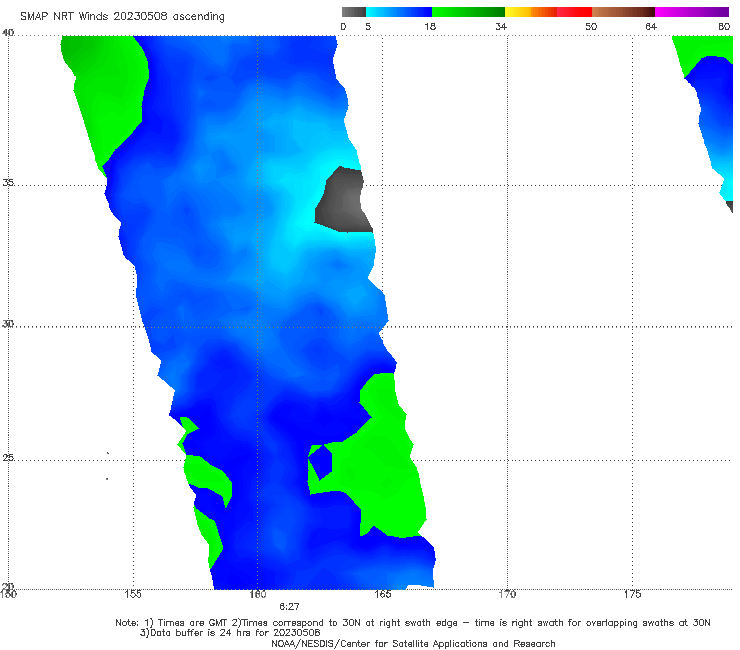
Task: Click the swath time label '6:27'
Action: click(289, 607)
